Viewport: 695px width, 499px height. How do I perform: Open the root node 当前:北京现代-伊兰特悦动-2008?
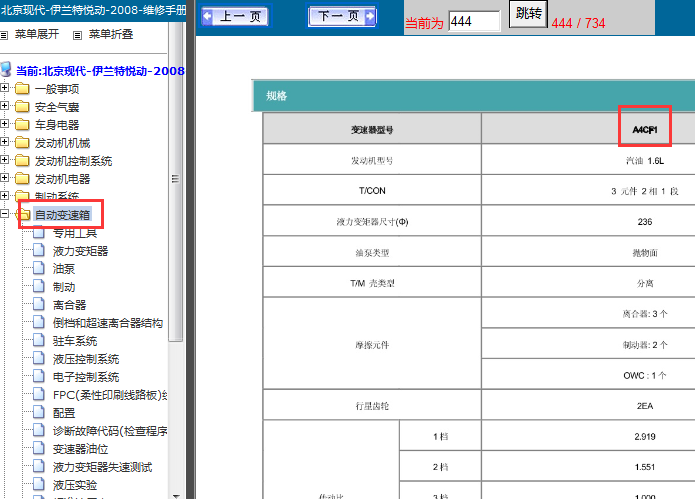tap(100, 71)
